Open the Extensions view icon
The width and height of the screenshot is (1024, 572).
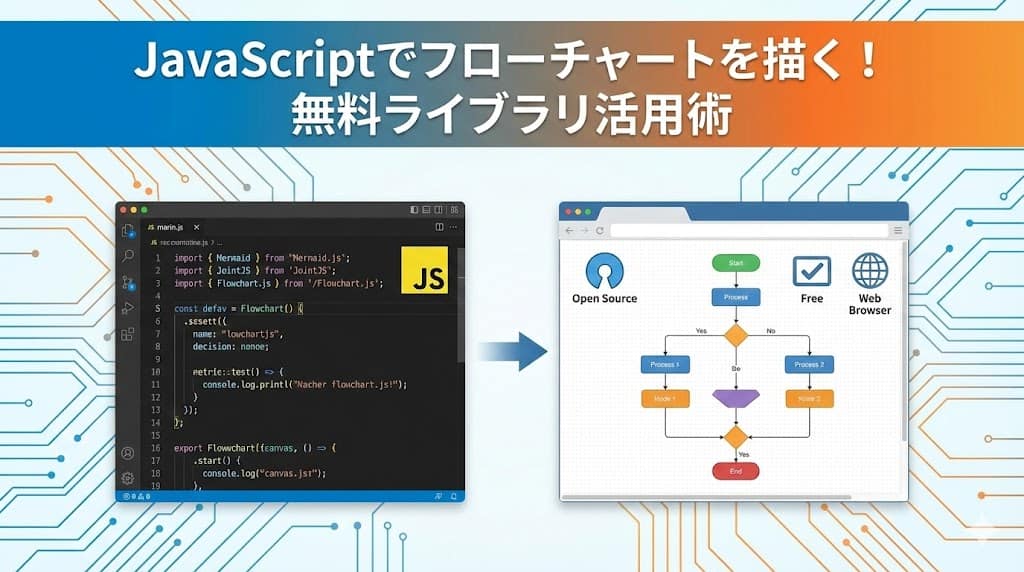128,334
